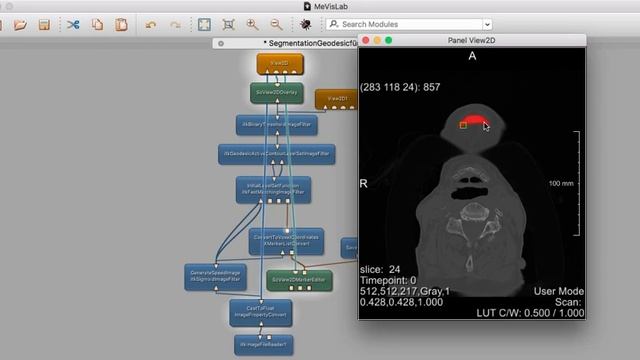The width and height of the screenshot is (640, 360).
Task: Click the "Timepoint: 0" annotation
Action: pos(388,280)
